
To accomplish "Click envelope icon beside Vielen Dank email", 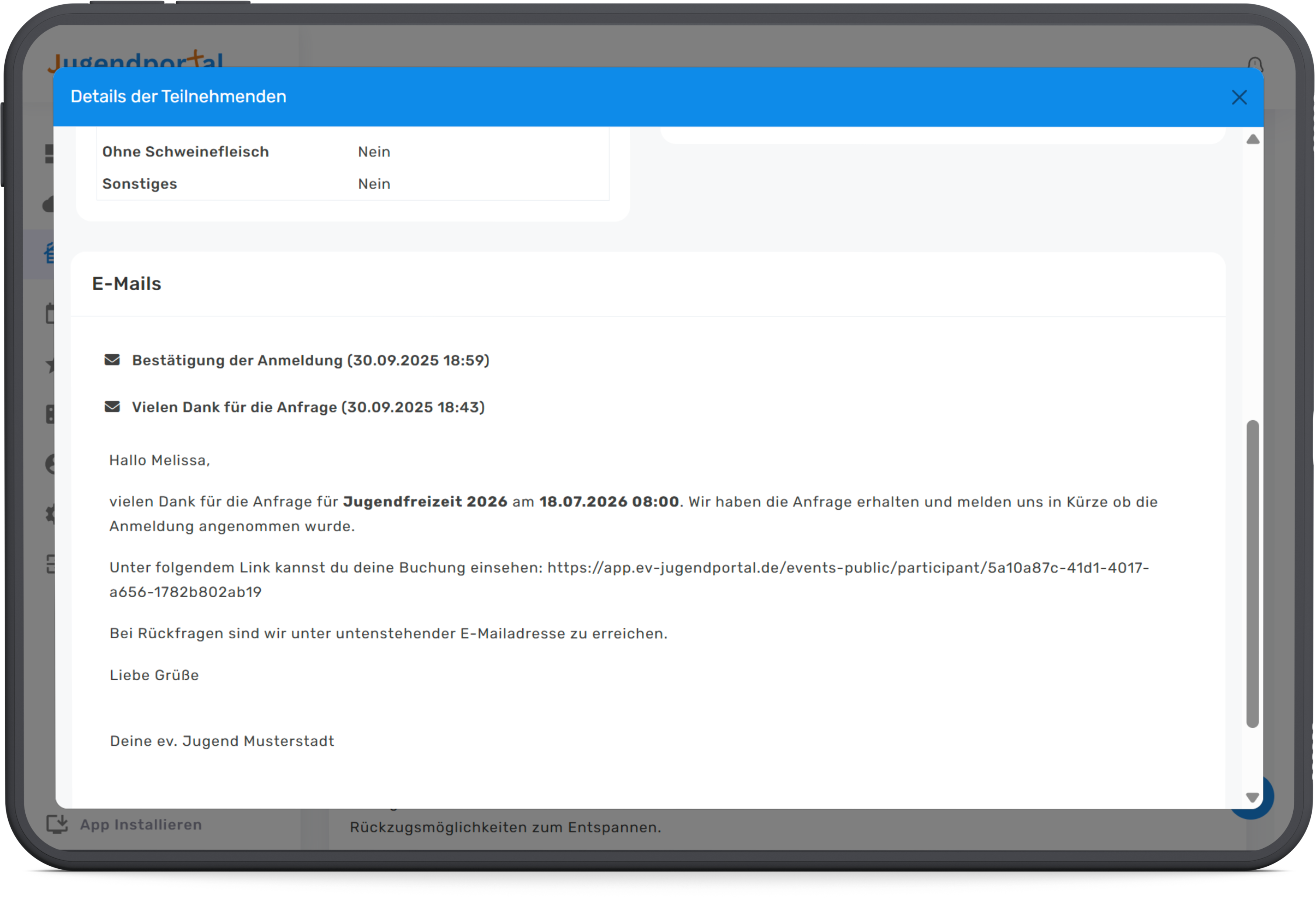I will (112, 407).
